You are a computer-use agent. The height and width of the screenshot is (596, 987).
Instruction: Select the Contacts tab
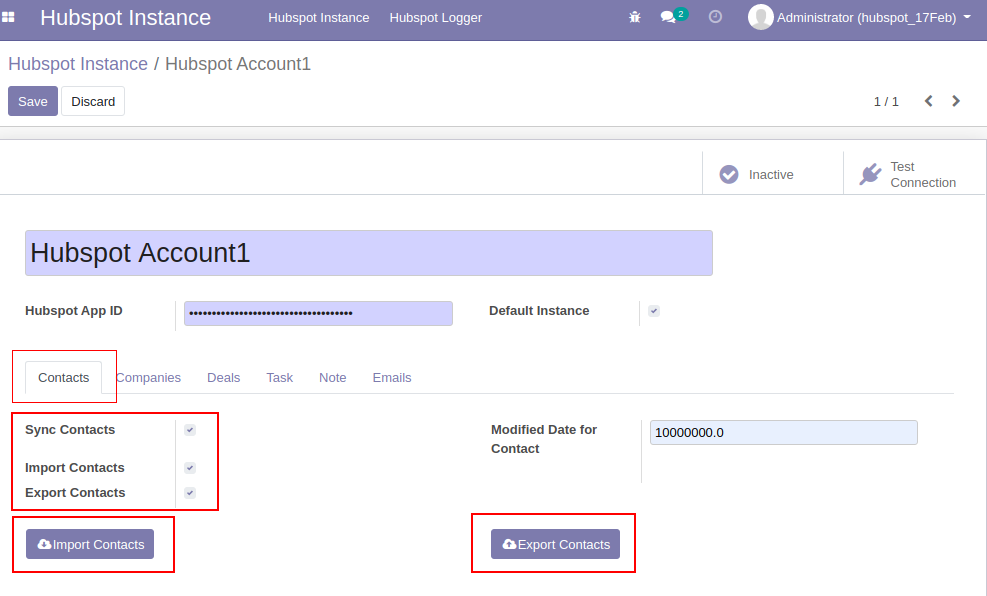point(64,378)
